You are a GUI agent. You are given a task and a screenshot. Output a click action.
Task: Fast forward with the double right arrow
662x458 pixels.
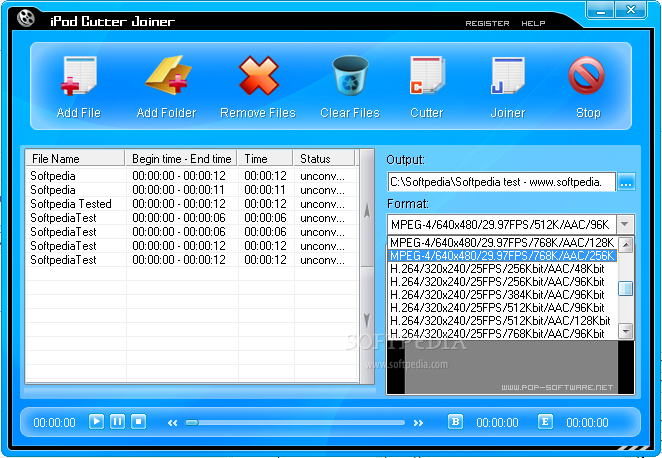coord(418,423)
